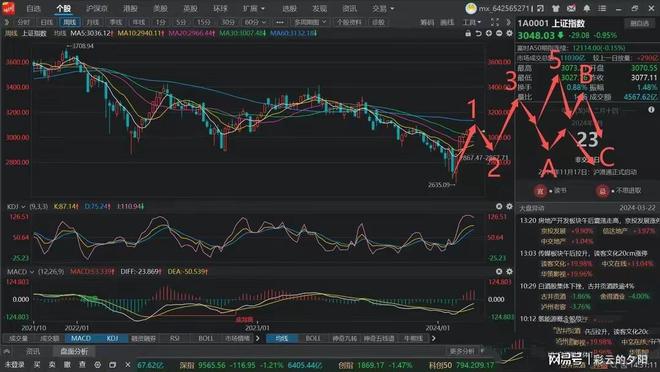
Task: Click the pop-out window icon beside username
Action: [540, 8]
